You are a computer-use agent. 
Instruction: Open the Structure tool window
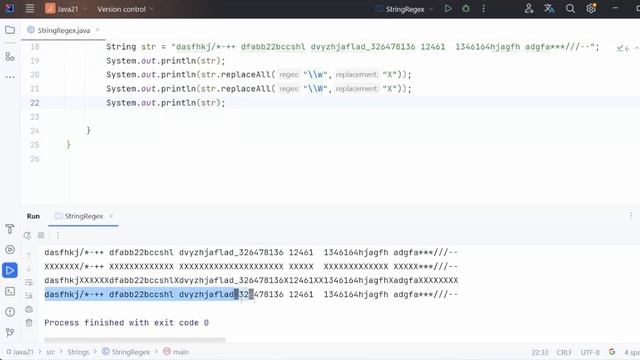point(10,56)
